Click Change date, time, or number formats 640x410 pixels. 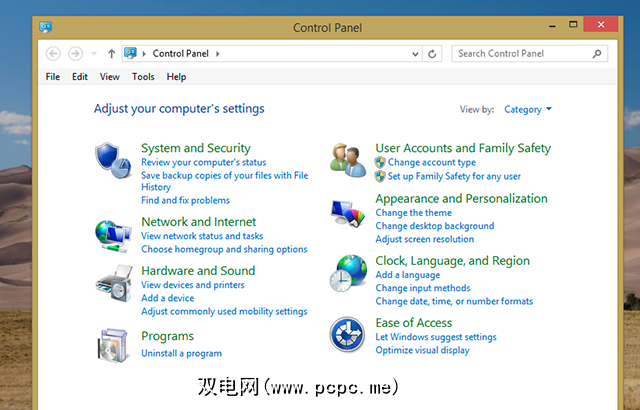coord(454,301)
